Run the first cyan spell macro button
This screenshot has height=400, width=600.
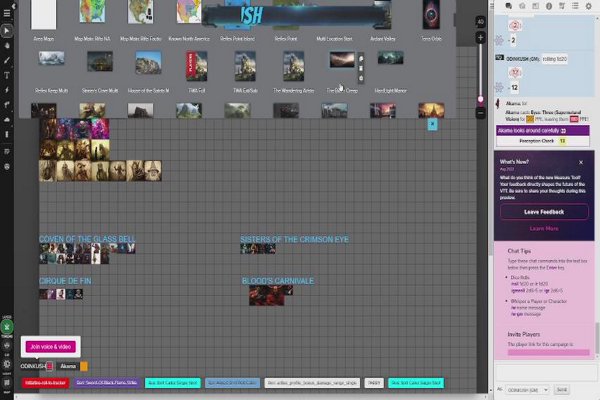coord(173,383)
